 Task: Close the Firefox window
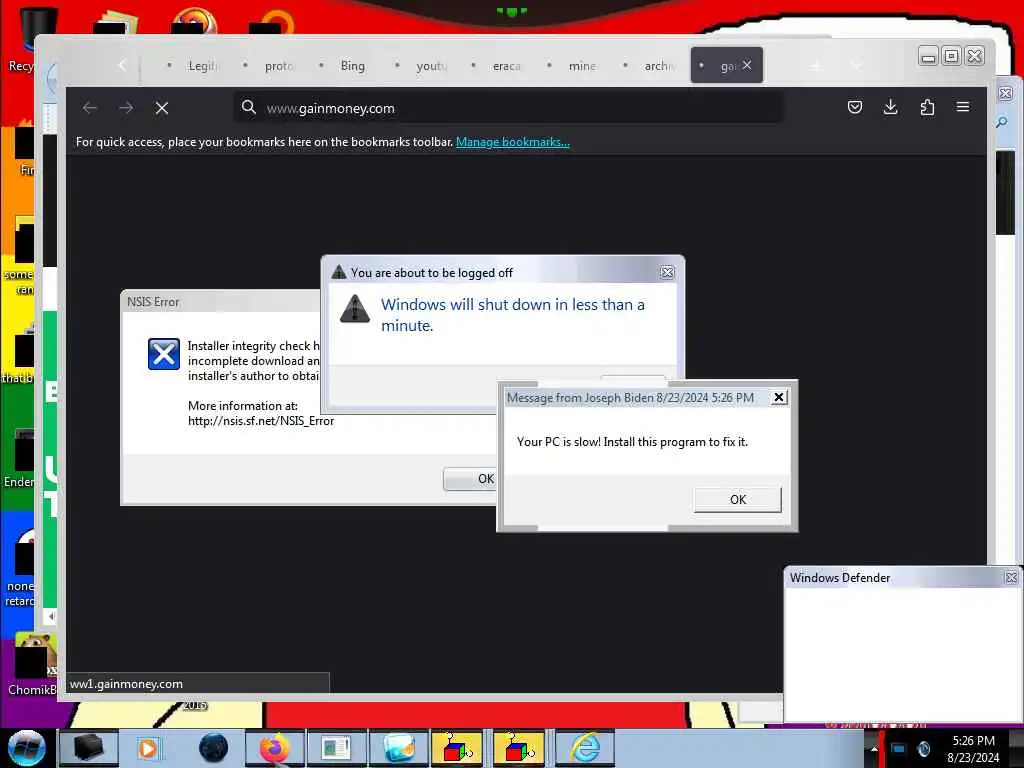(974, 56)
